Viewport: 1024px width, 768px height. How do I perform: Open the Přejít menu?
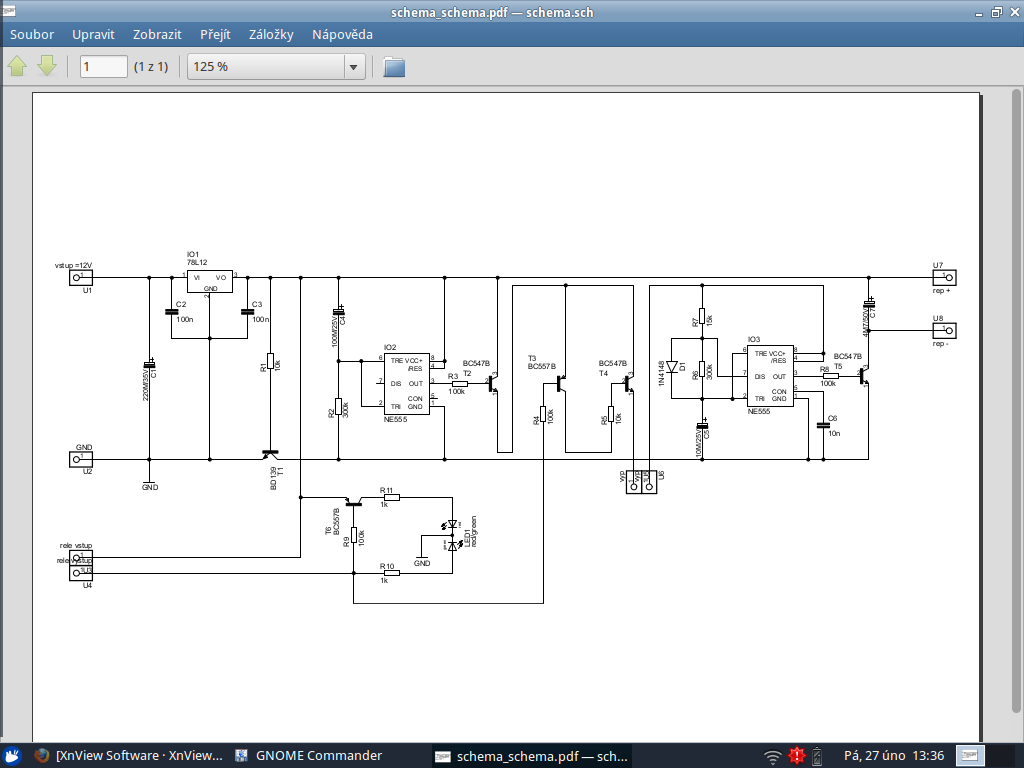tap(215, 34)
